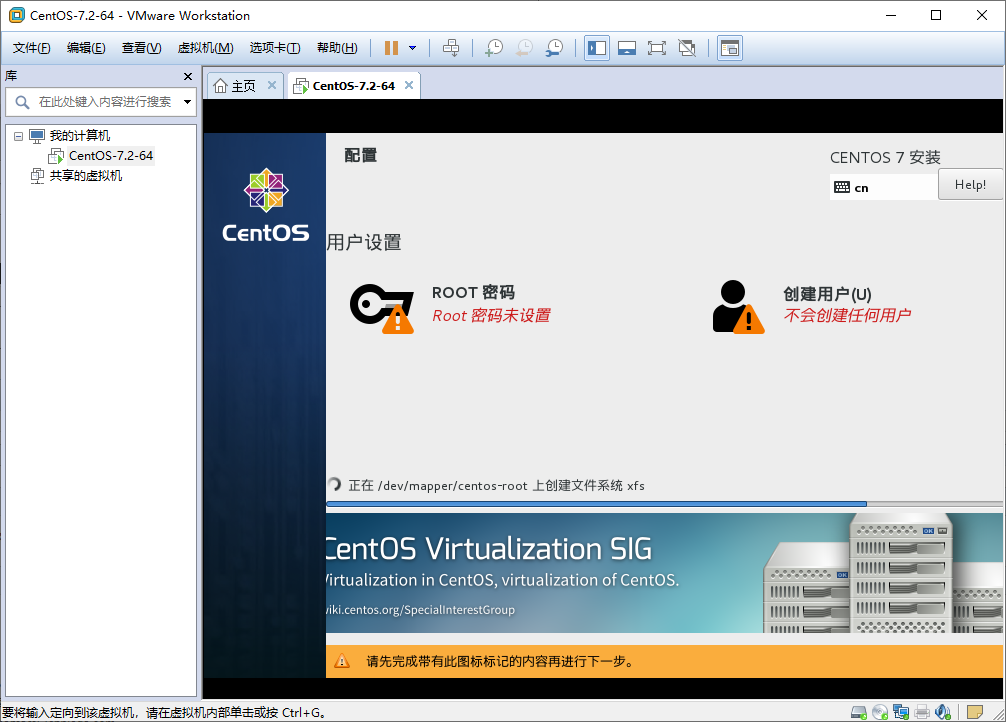The image size is (1006, 722).
Task: Click the CENTOS 7 安装 title text
Action: pos(885,157)
